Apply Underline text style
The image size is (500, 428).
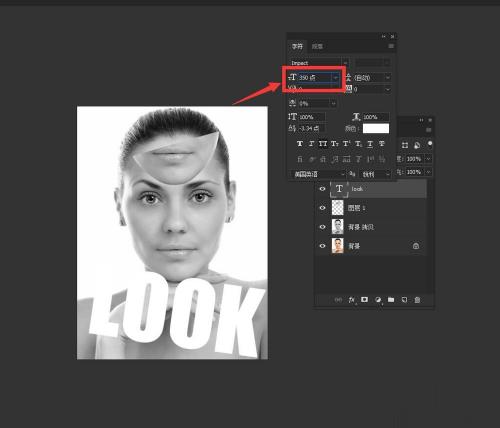click(370, 144)
